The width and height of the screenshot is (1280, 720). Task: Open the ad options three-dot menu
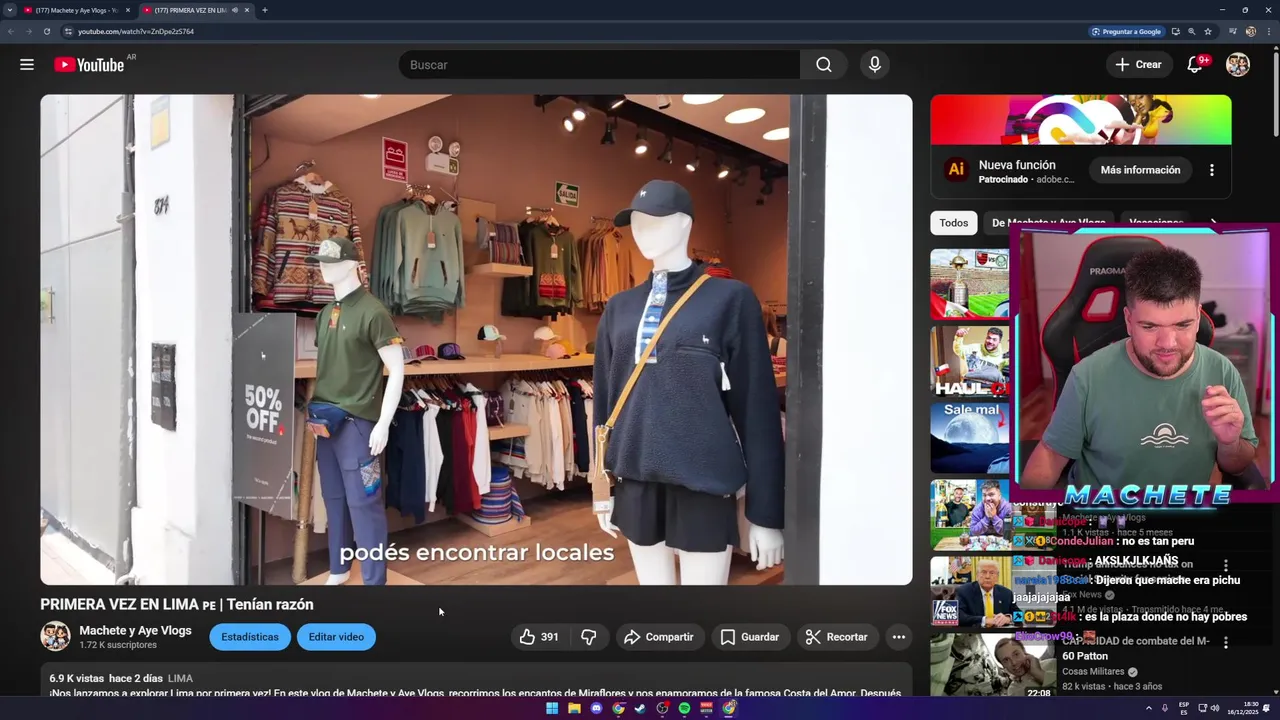1212,170
